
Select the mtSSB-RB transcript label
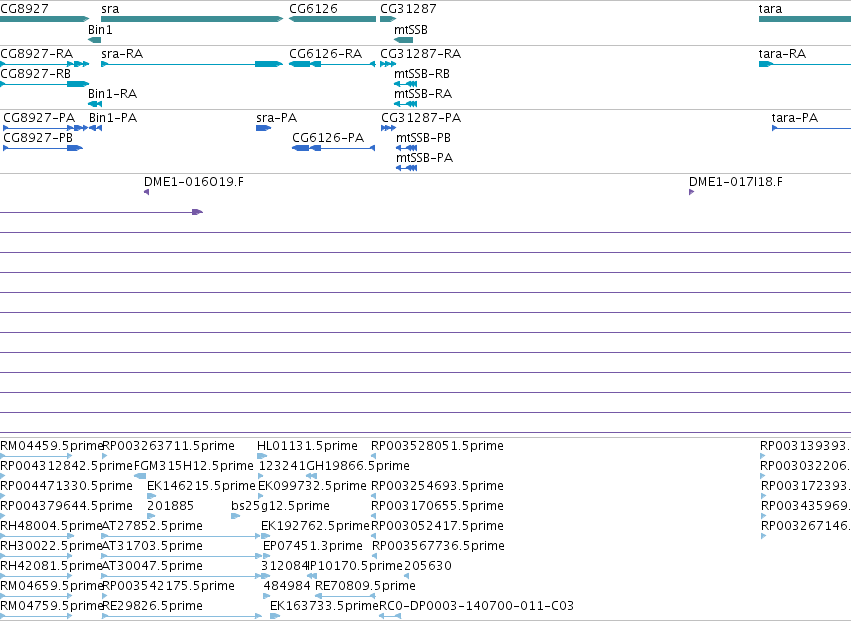pyautogui.click(x=422, y=74)
